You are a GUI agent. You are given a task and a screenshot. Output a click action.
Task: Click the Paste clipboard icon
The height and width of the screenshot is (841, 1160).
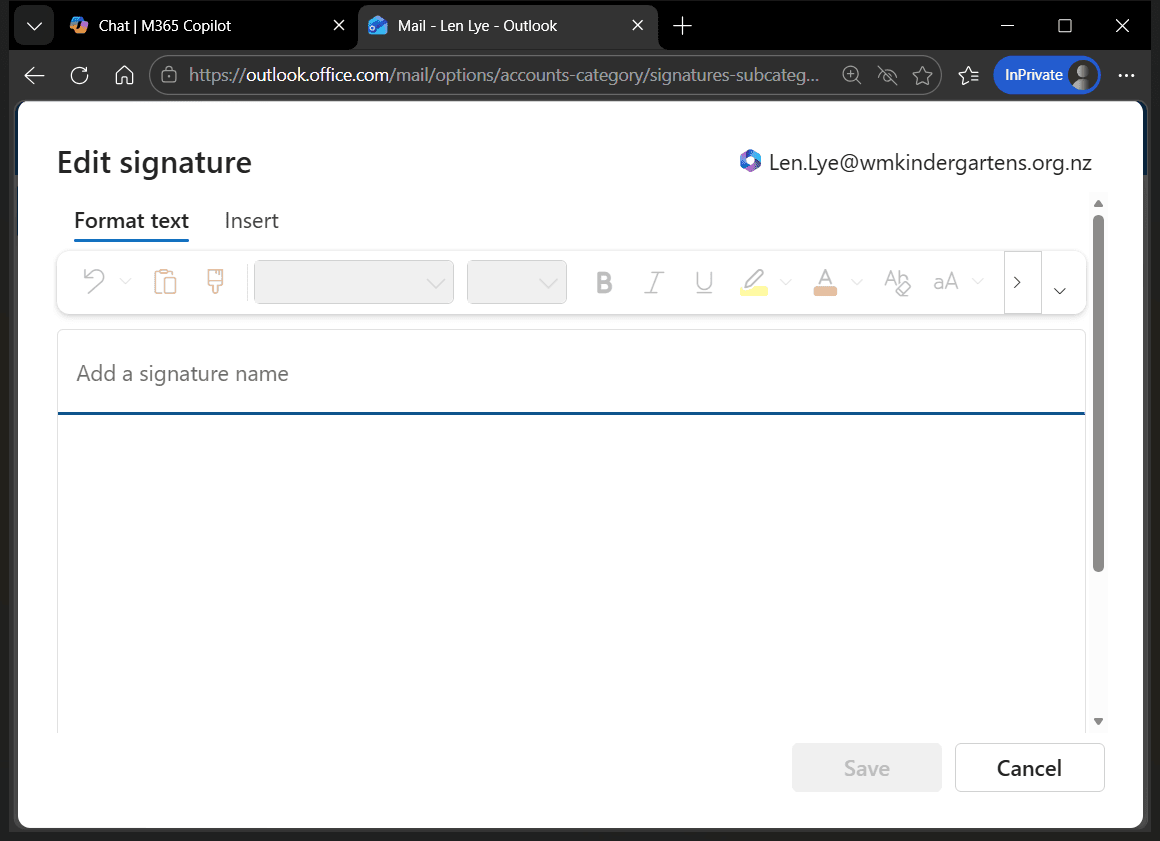click(165, 282)
